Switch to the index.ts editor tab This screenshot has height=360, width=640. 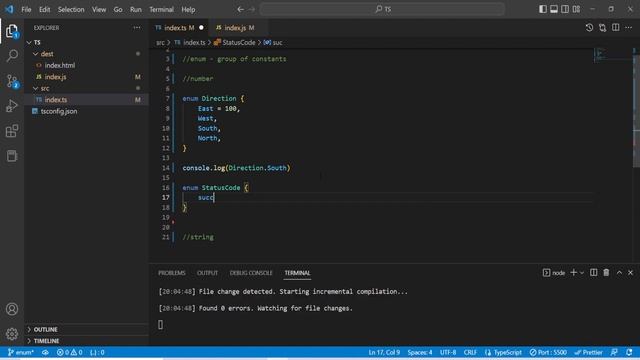(x=179, y=28)
